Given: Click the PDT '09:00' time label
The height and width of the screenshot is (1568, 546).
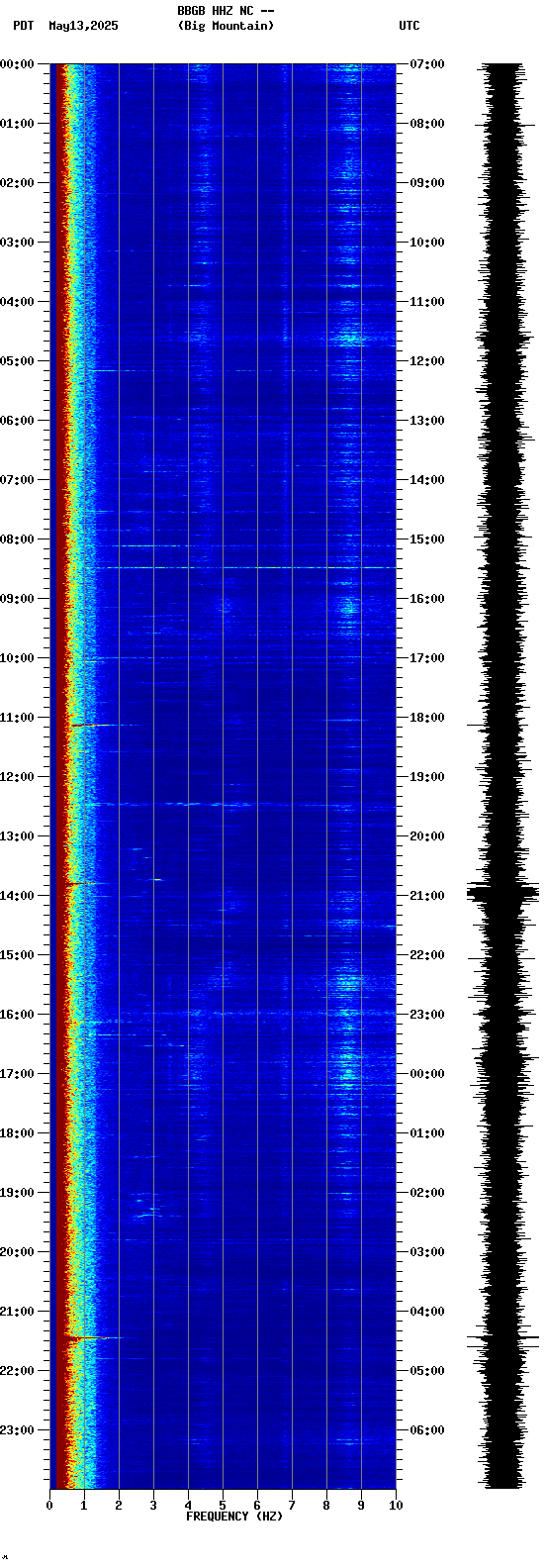Looking at the screenshot, I should pos(17,599).
